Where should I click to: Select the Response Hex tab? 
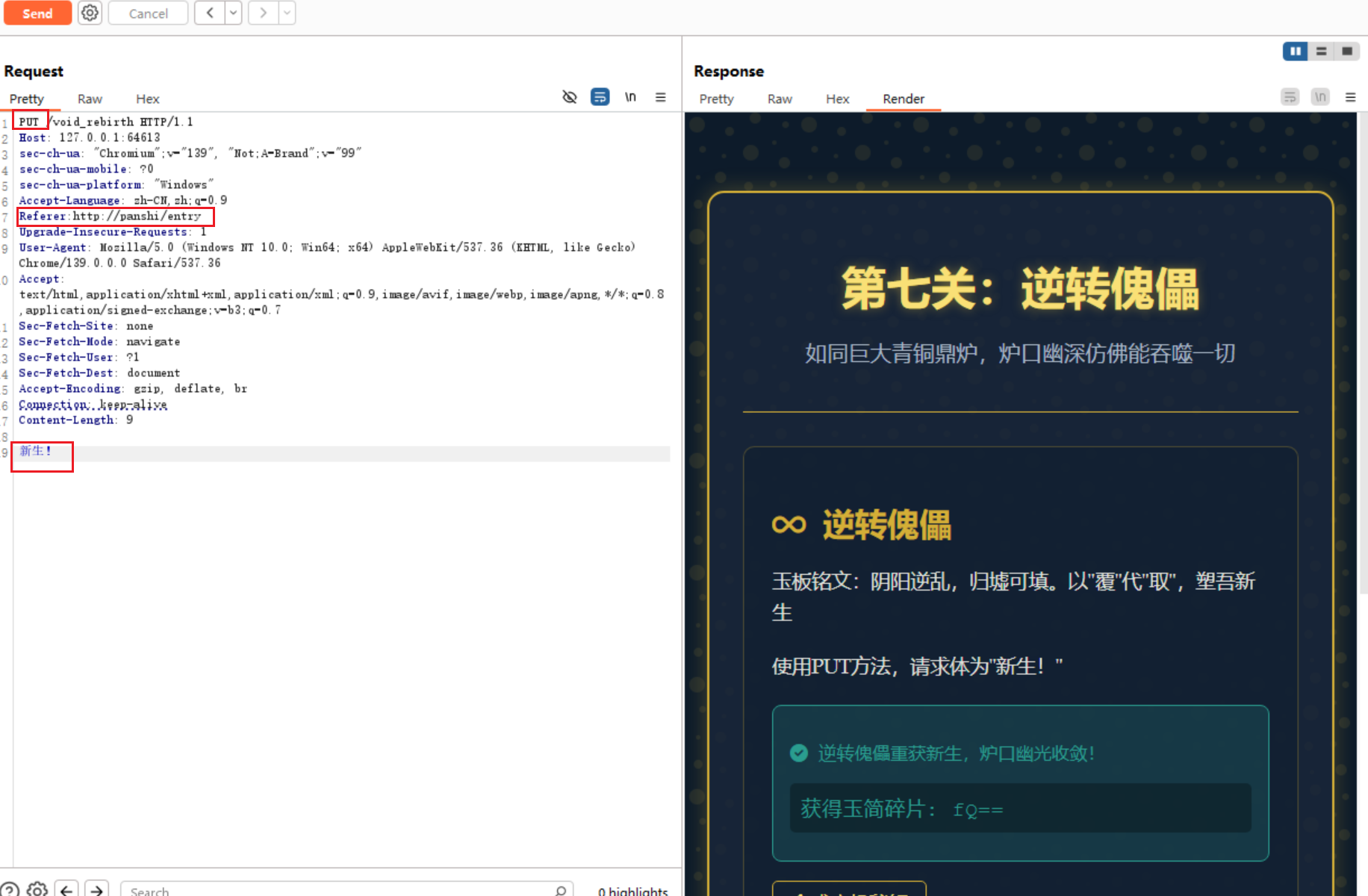837,99
